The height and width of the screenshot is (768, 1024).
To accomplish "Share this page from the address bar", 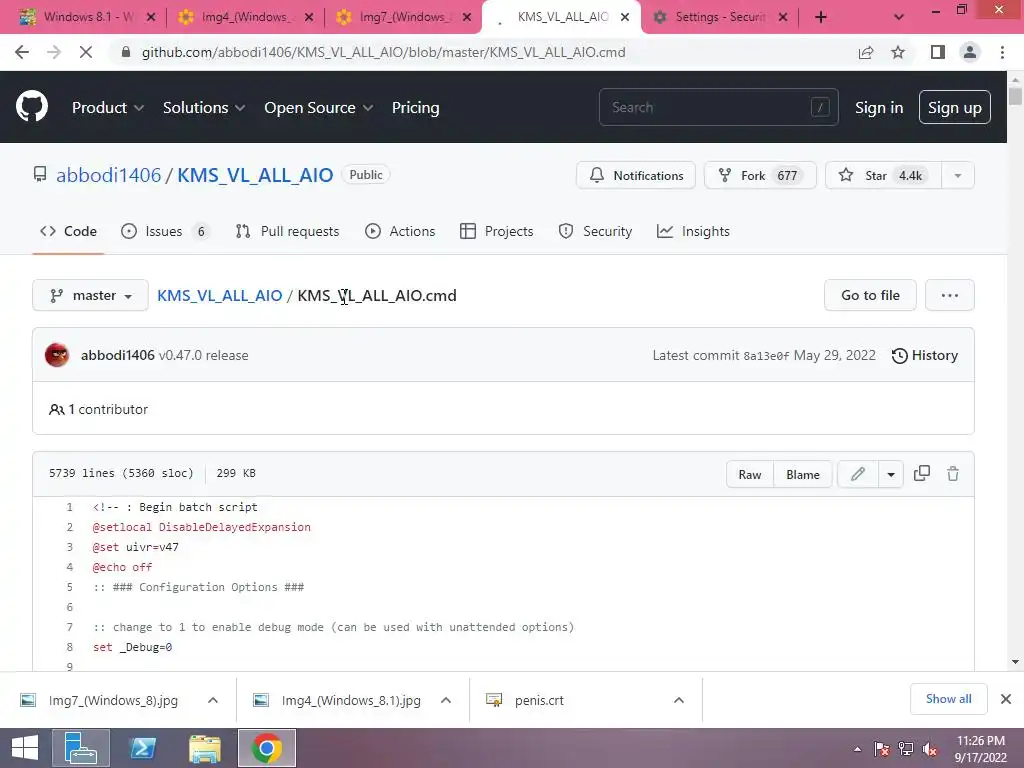I will tap(866, 52).
